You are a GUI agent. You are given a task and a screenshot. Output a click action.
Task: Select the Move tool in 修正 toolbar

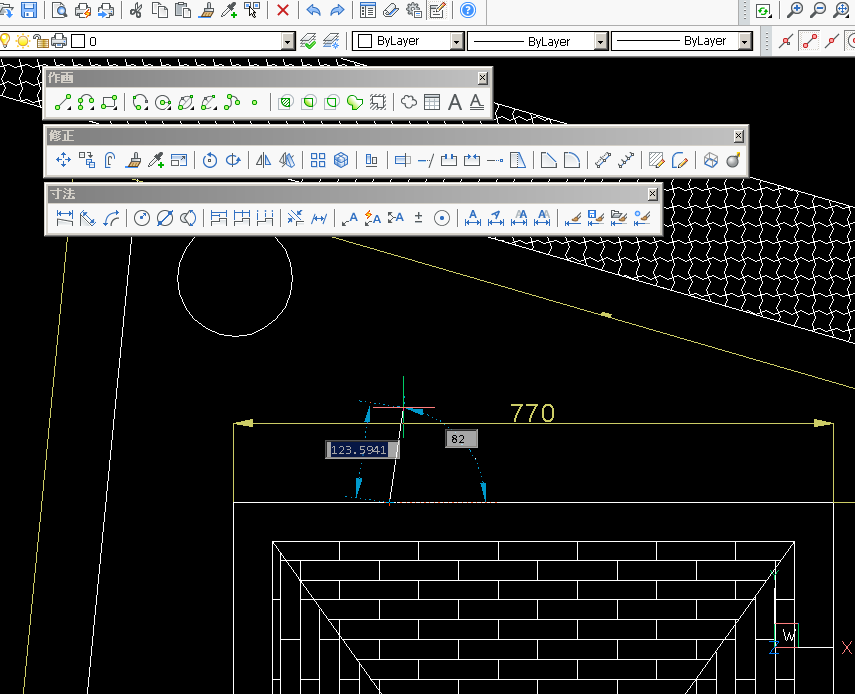click(x=63, y=160)
